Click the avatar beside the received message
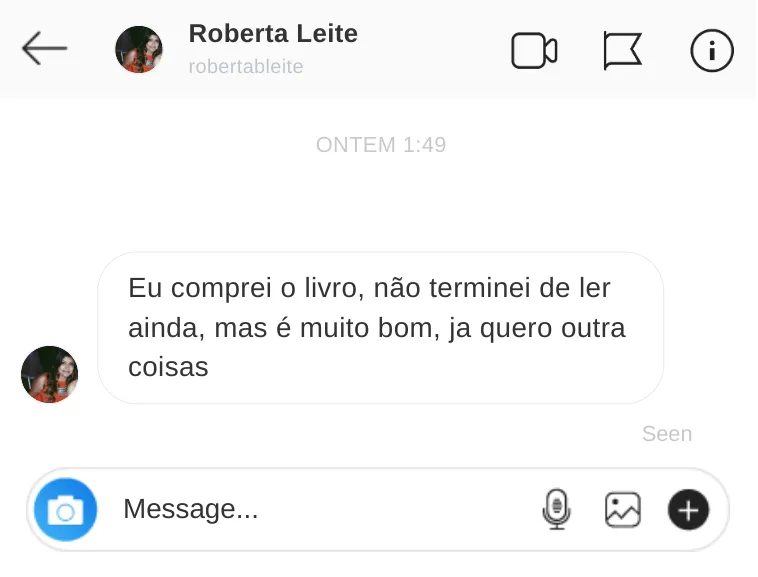The height and width of the screenshot is (577, 758). [49, 375]
